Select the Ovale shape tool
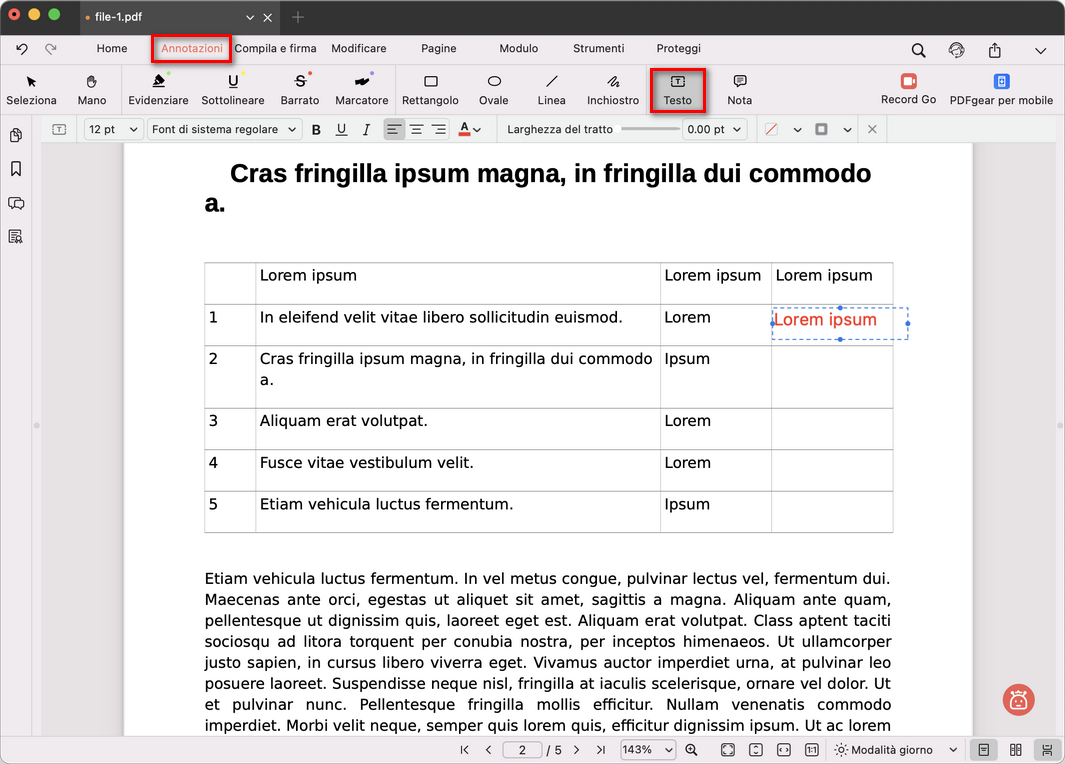Viewport: 1065px width, 764px height. click(494, 89)
